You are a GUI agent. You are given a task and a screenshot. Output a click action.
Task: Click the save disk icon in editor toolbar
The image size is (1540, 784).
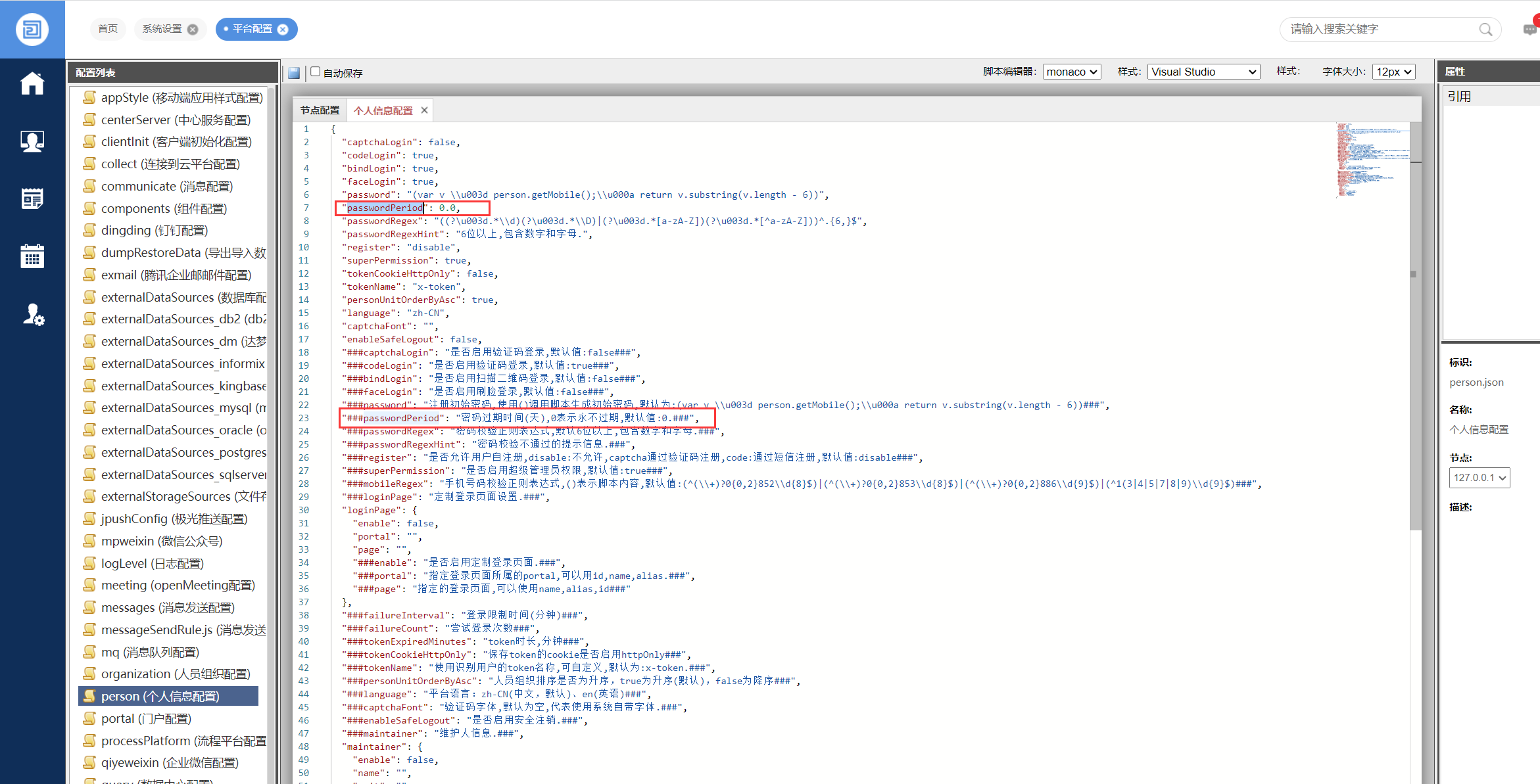point(294,73)
